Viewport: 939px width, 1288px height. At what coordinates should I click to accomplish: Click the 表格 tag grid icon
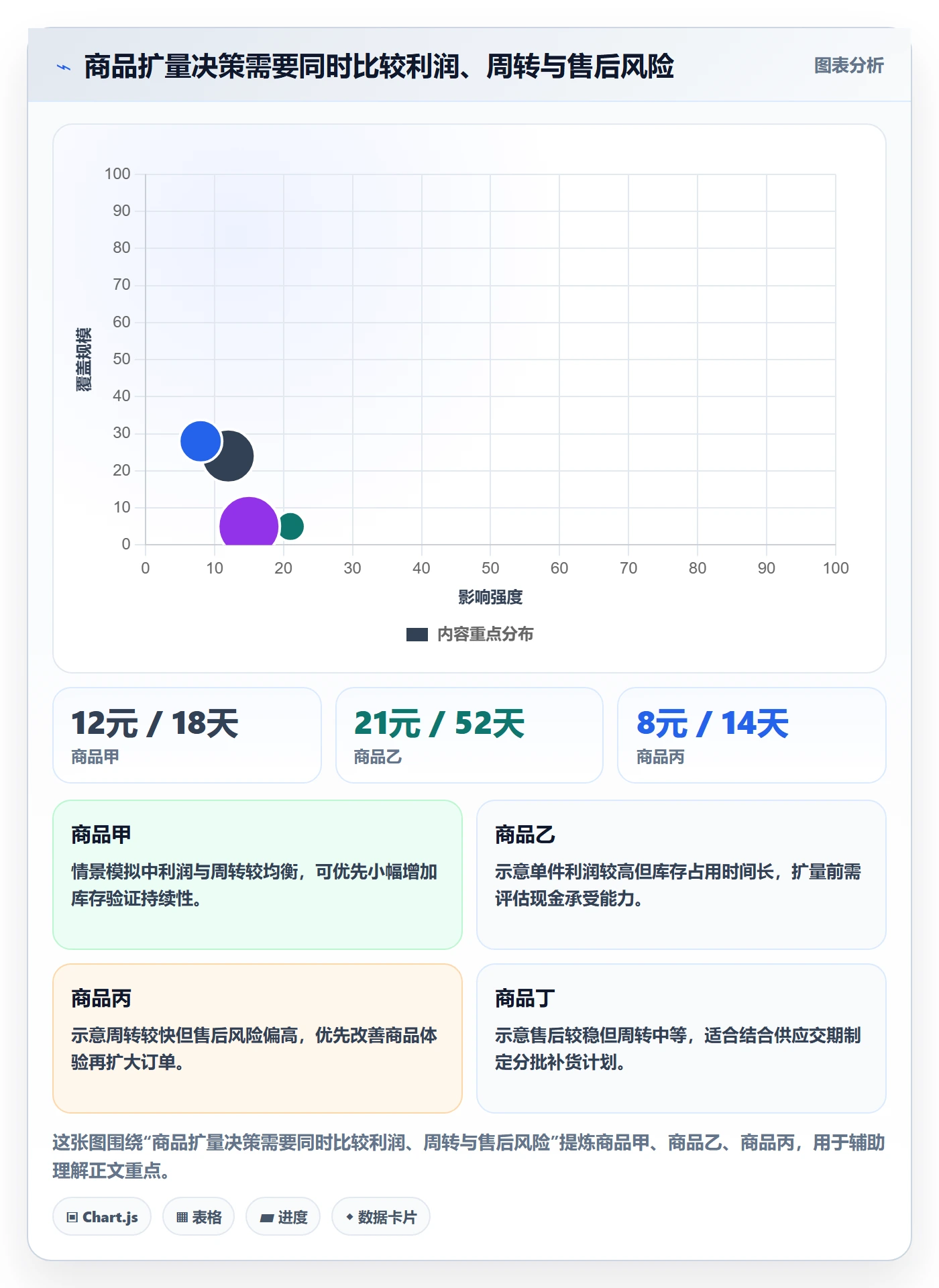coord(182,1217)
